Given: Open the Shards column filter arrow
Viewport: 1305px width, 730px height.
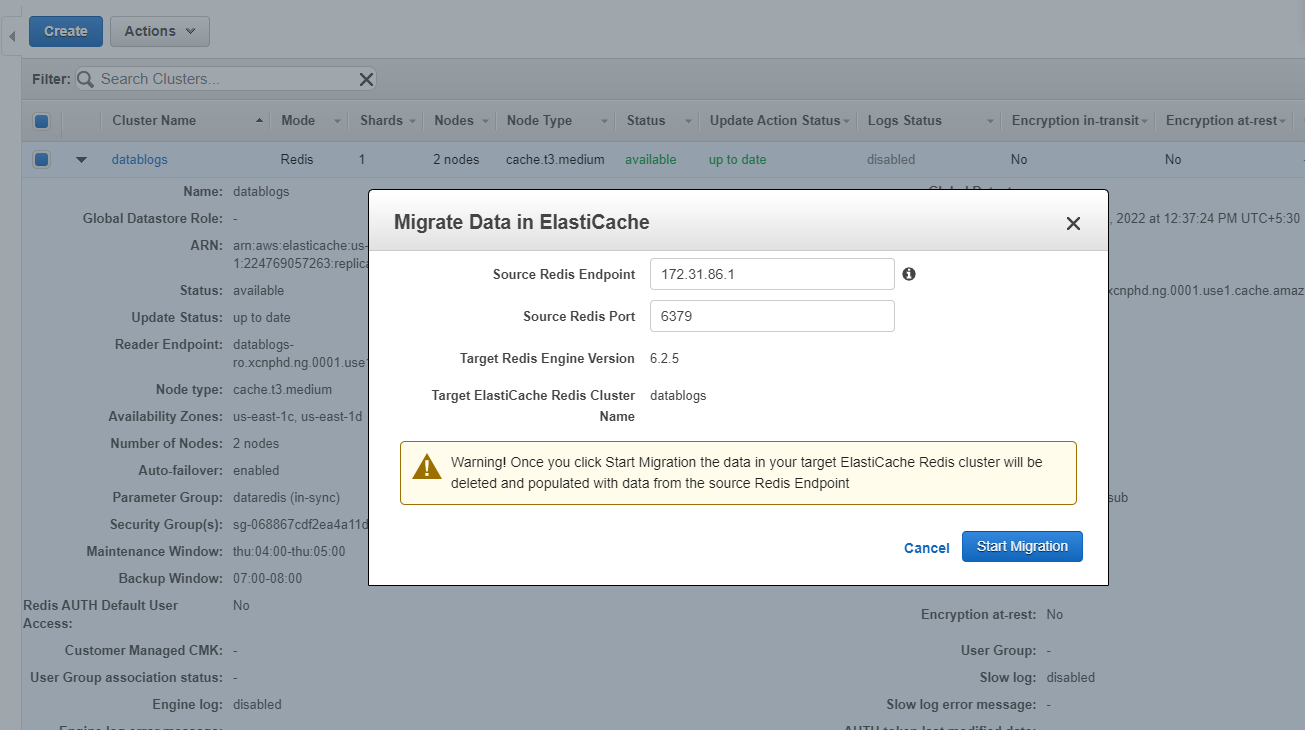Looking at the screenshot, I should click(411, 121).
